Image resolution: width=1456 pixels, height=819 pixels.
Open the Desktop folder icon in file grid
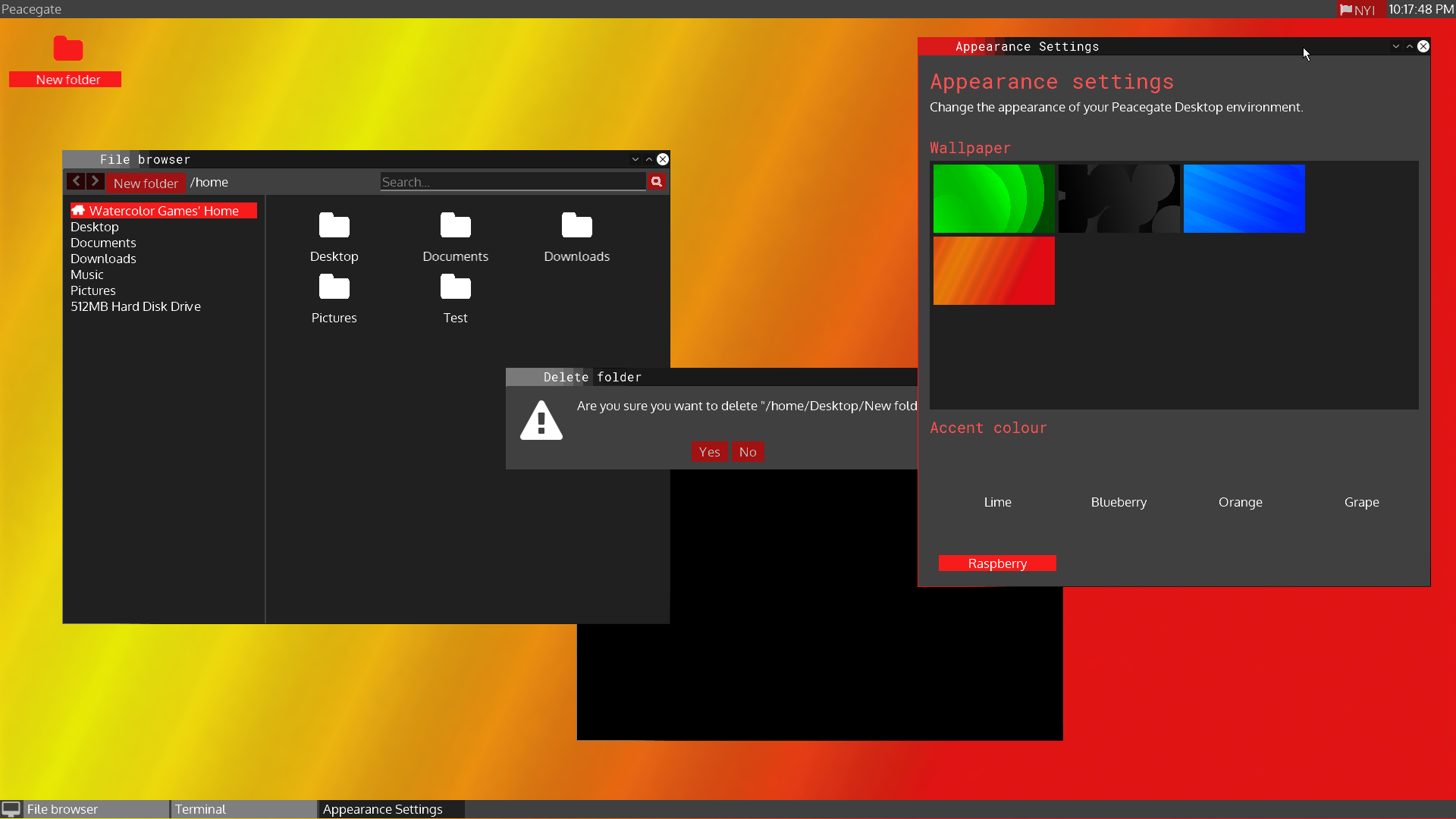coord(334,225)
